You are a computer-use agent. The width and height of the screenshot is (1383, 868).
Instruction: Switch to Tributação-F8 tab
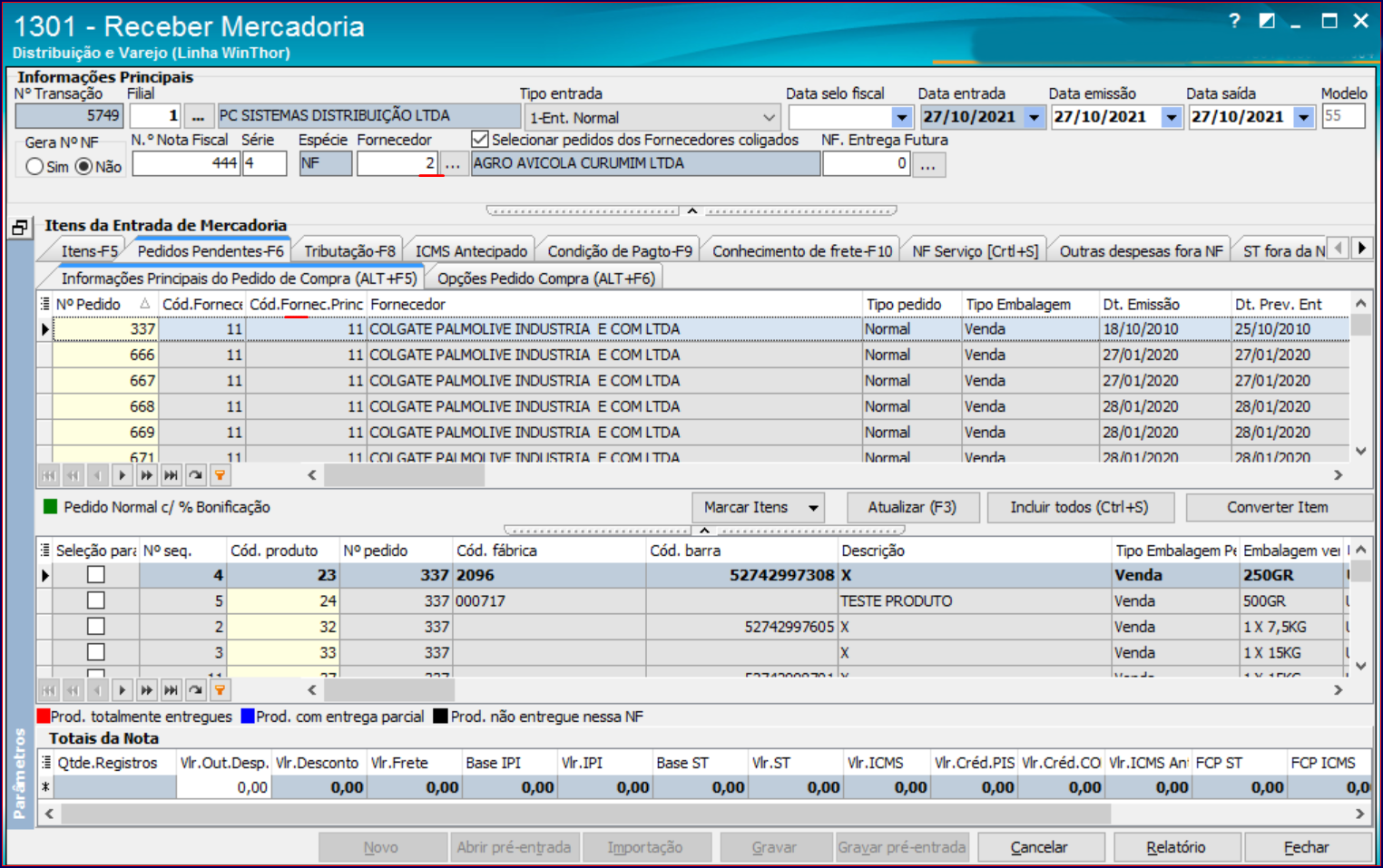click(x=349, y=251)
